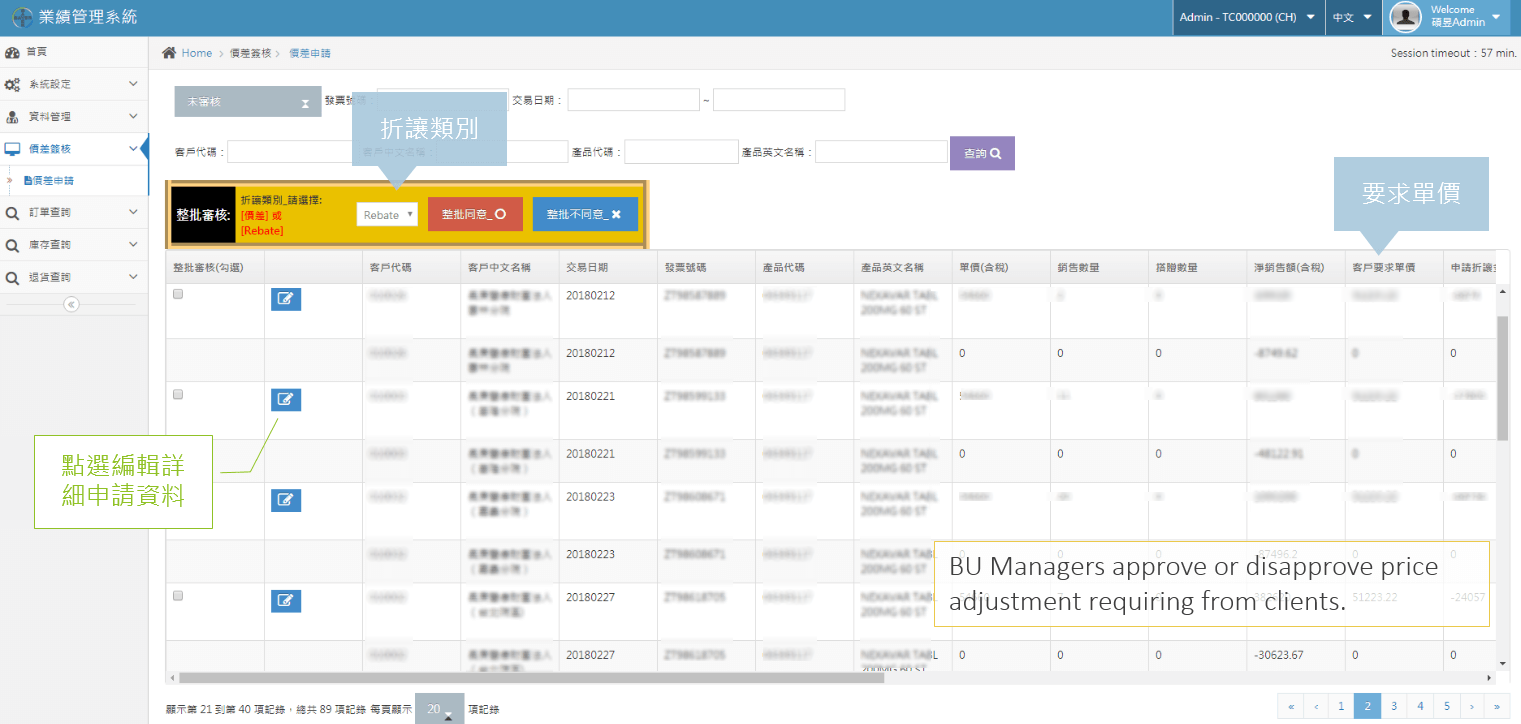Expand the 訂單查詢 sidebar menu
The image size is (1521, 724).
tap(74, 212)
